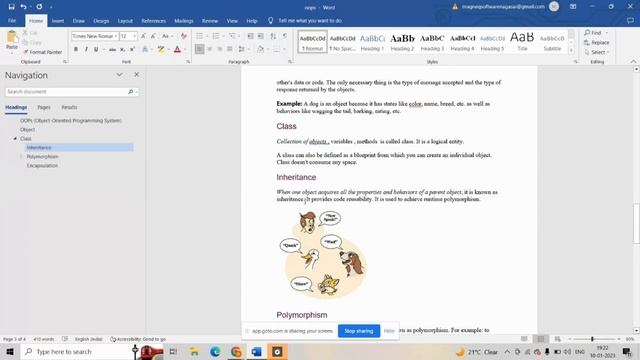The image size is (640, 360).
Task: Toggle Underline formatting
Action: (96, 49)
